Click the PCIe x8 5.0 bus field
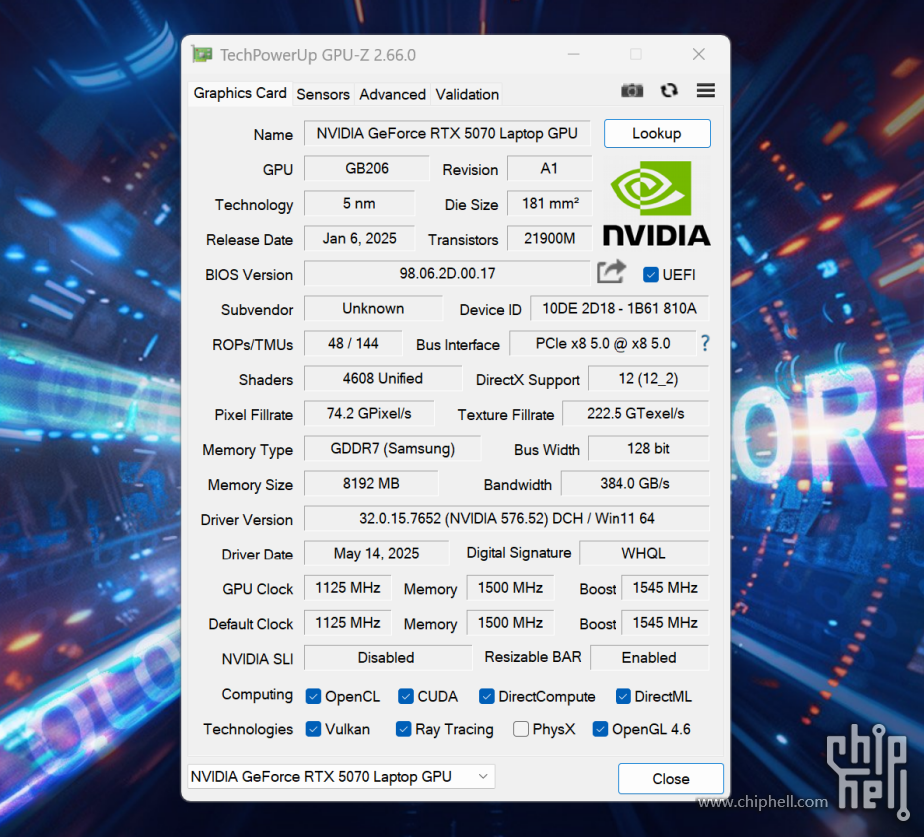Screen dimensions: 924x837 603,344
